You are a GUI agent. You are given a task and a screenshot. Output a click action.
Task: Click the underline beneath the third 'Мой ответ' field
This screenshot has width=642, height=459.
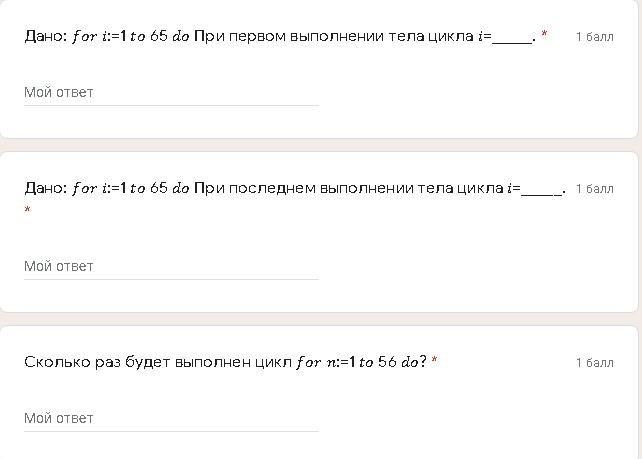(x=170, y=431)
